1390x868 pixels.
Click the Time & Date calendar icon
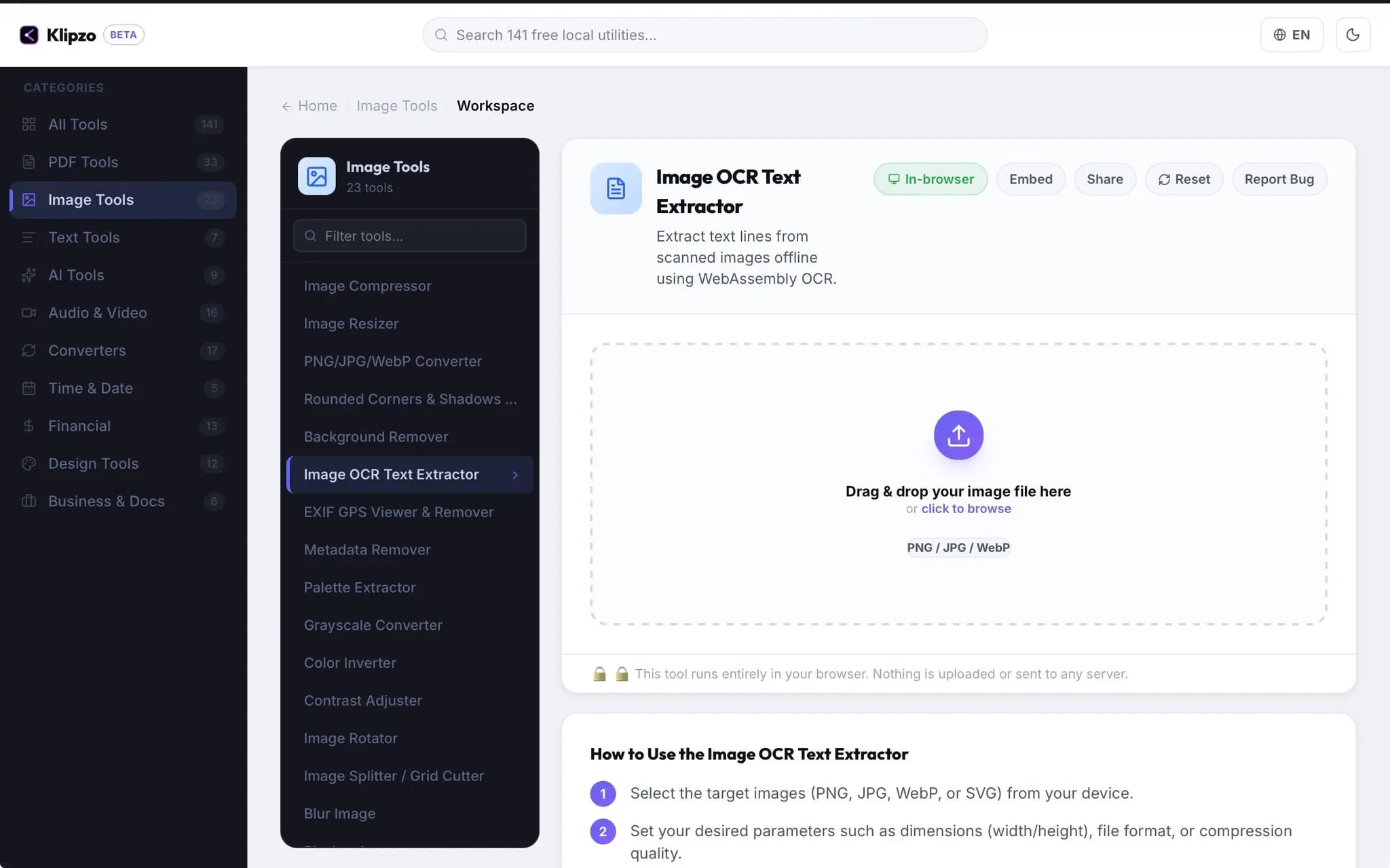[x=29, y=388]
